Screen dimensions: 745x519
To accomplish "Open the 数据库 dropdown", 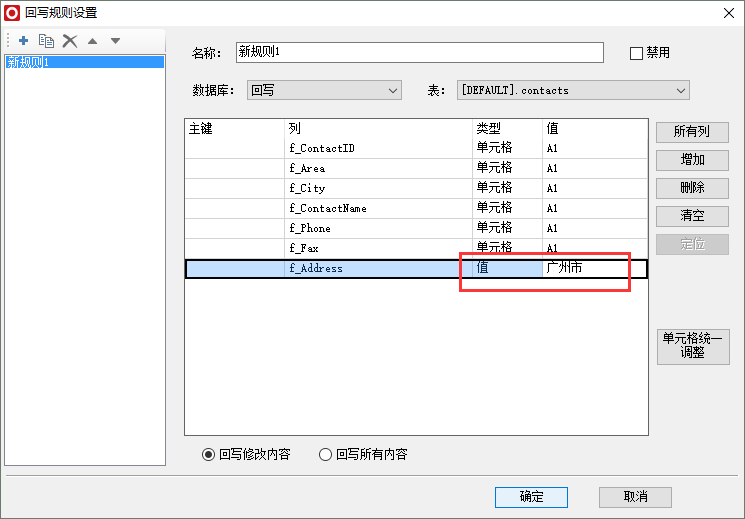I will point(324,90).
